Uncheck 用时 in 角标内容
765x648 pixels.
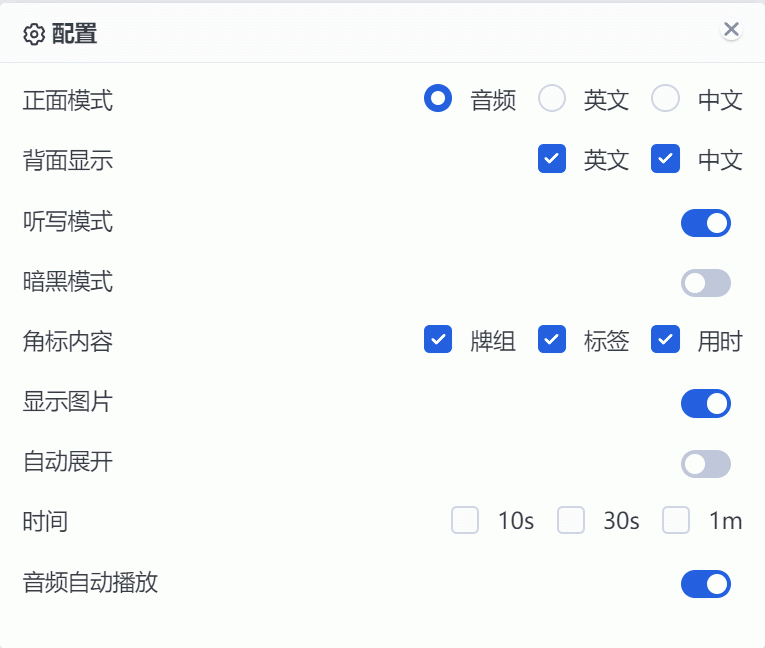(x=665, y=340)
